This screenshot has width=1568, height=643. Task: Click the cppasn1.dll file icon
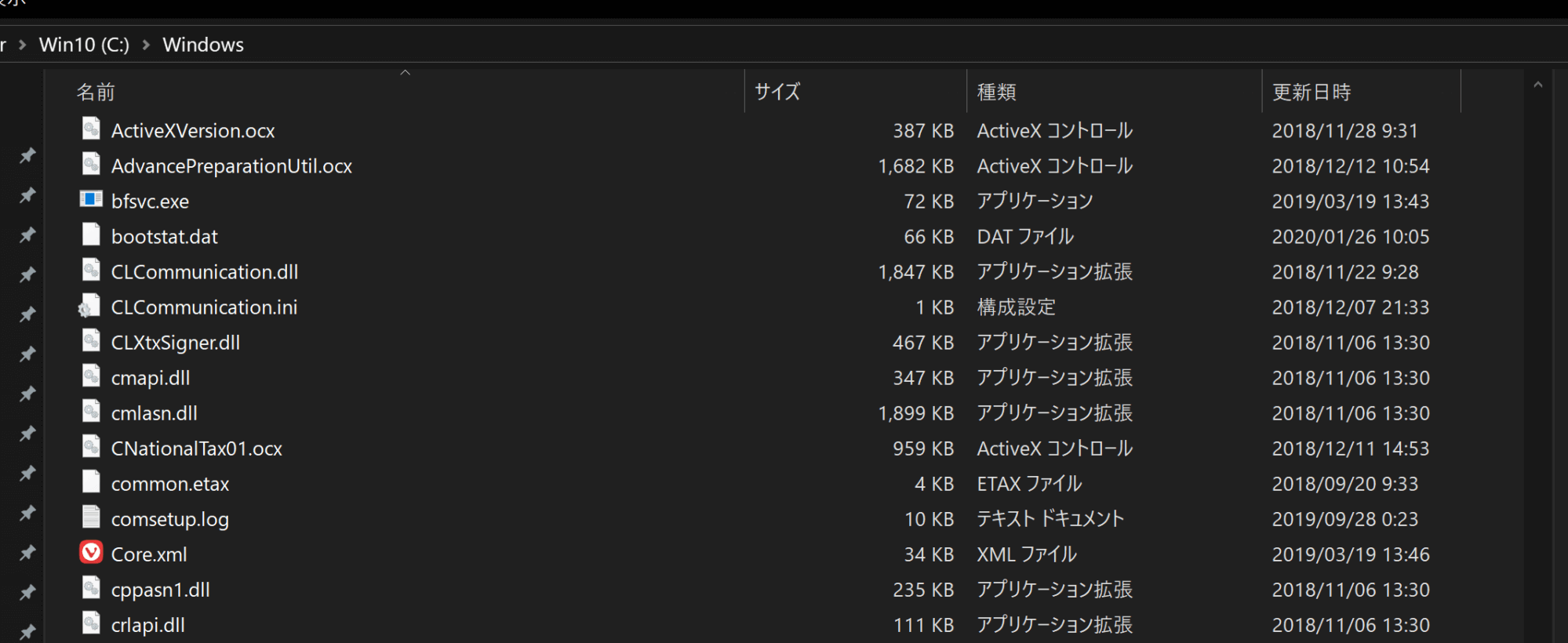click(91, 587)
